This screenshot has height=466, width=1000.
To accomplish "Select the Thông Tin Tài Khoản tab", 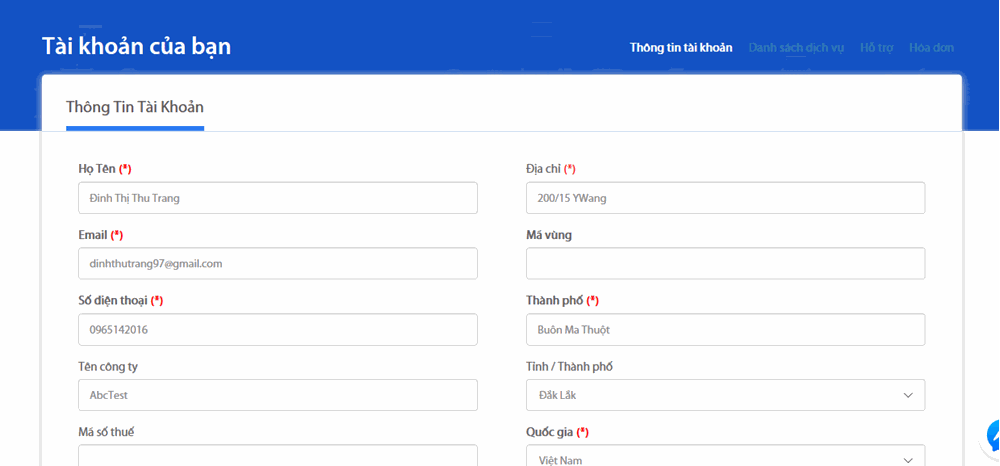I will click(x=135, y=107).
